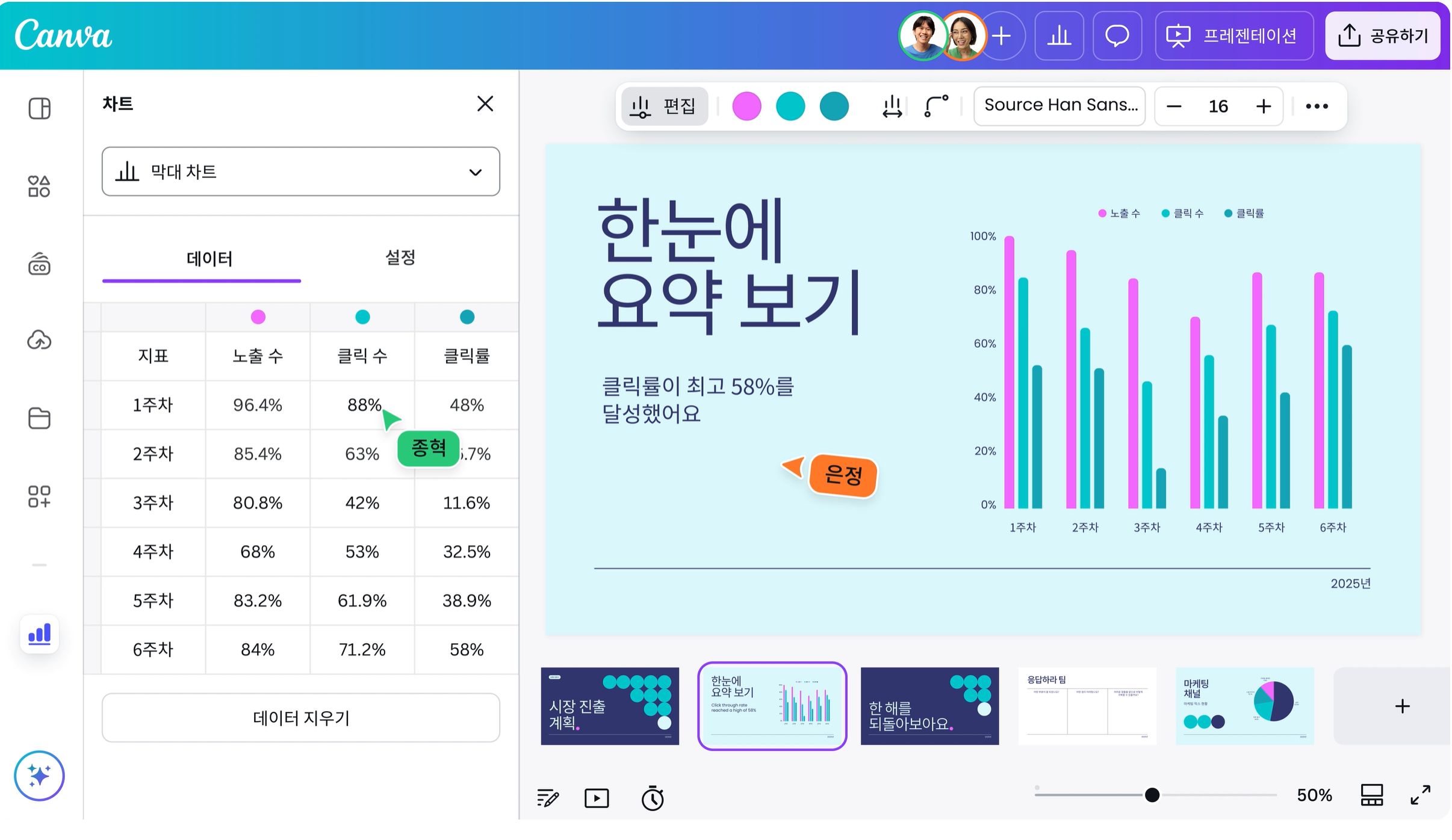Click the Apps grid-plus icon
This screenshot has height=840, width=1452.
pyautogui.click(x=39, y=496)
